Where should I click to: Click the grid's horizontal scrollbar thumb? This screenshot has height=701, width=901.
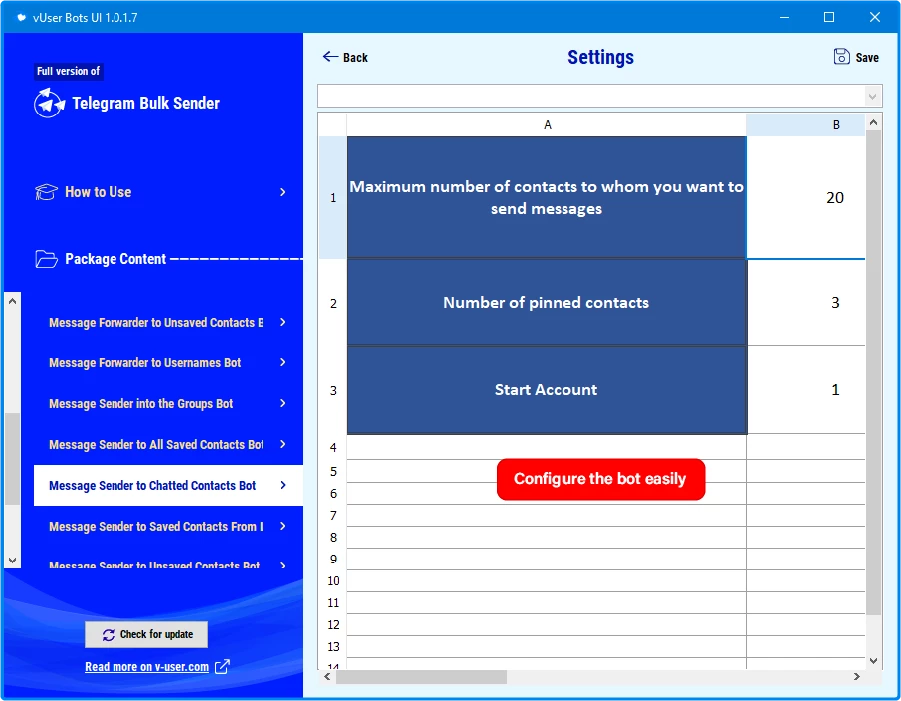pyautogui.click(x=421, y=677)
